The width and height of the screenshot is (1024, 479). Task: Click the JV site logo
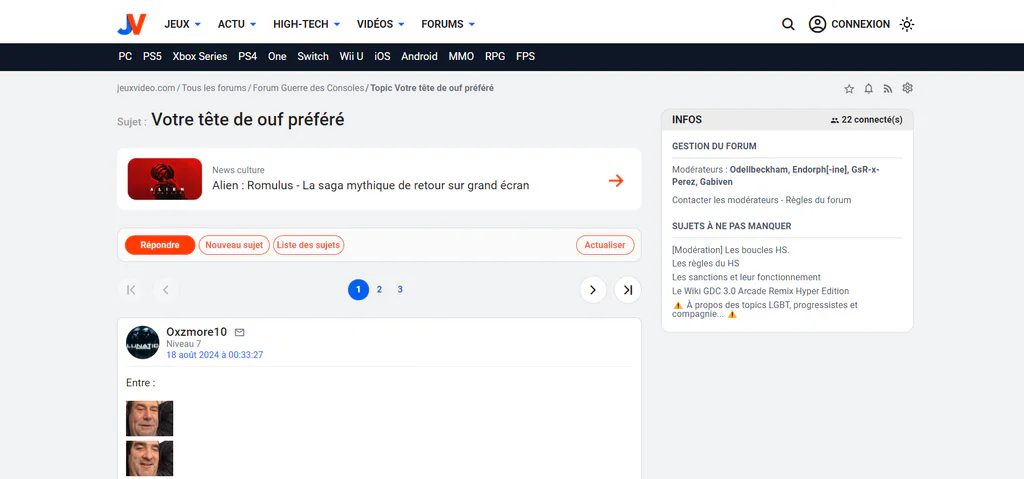point(132,24)
